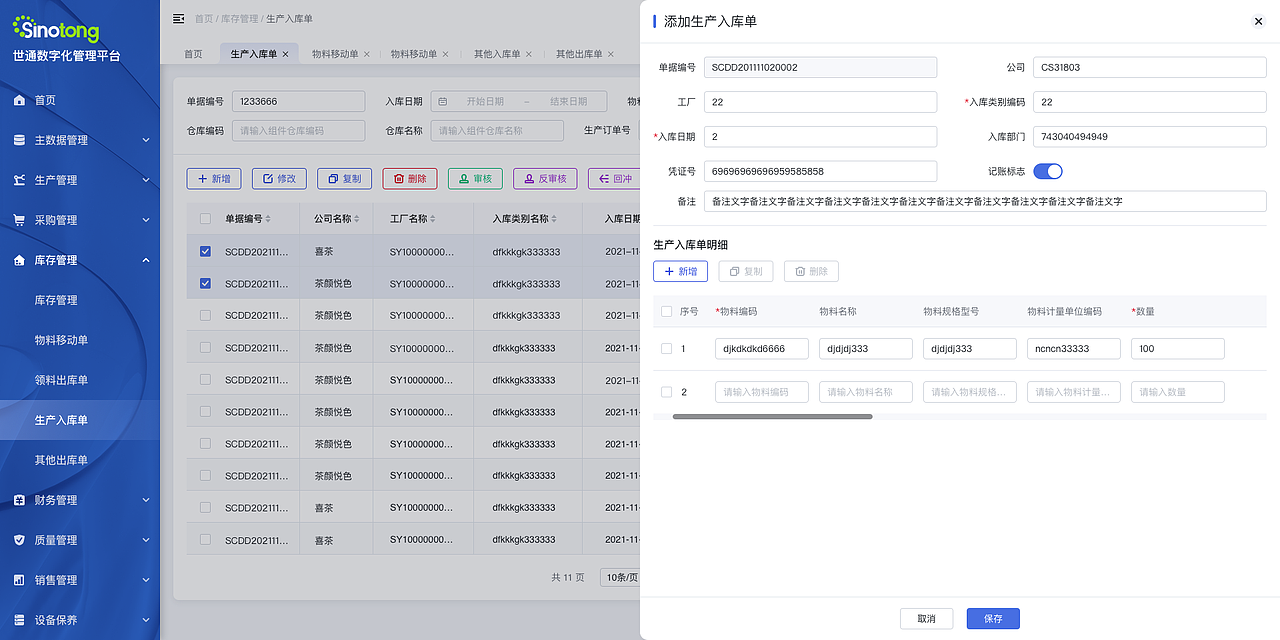Click 取消 to cancel the dialog
The width and height of the screenshot is (1280, 640).
tap(926, 619)
